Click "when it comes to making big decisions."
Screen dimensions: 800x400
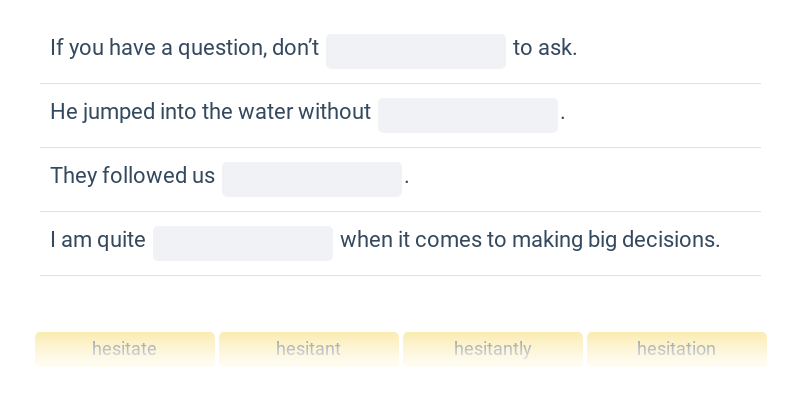tap(530, 240)
